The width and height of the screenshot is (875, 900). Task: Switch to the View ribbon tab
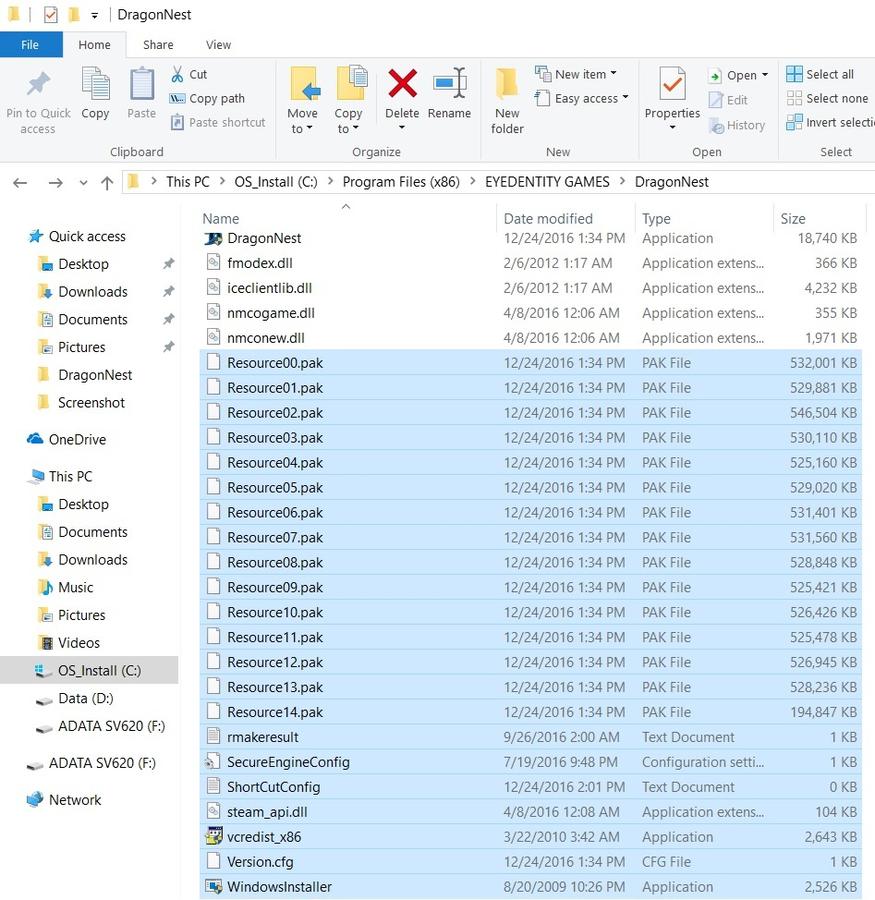tap(218, 45)
